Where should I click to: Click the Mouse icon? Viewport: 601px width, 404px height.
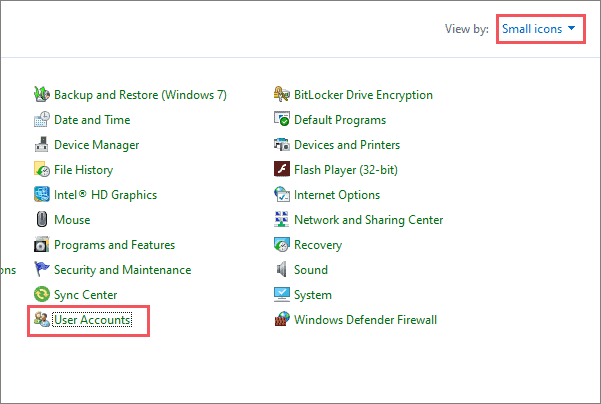click(42, 220)
